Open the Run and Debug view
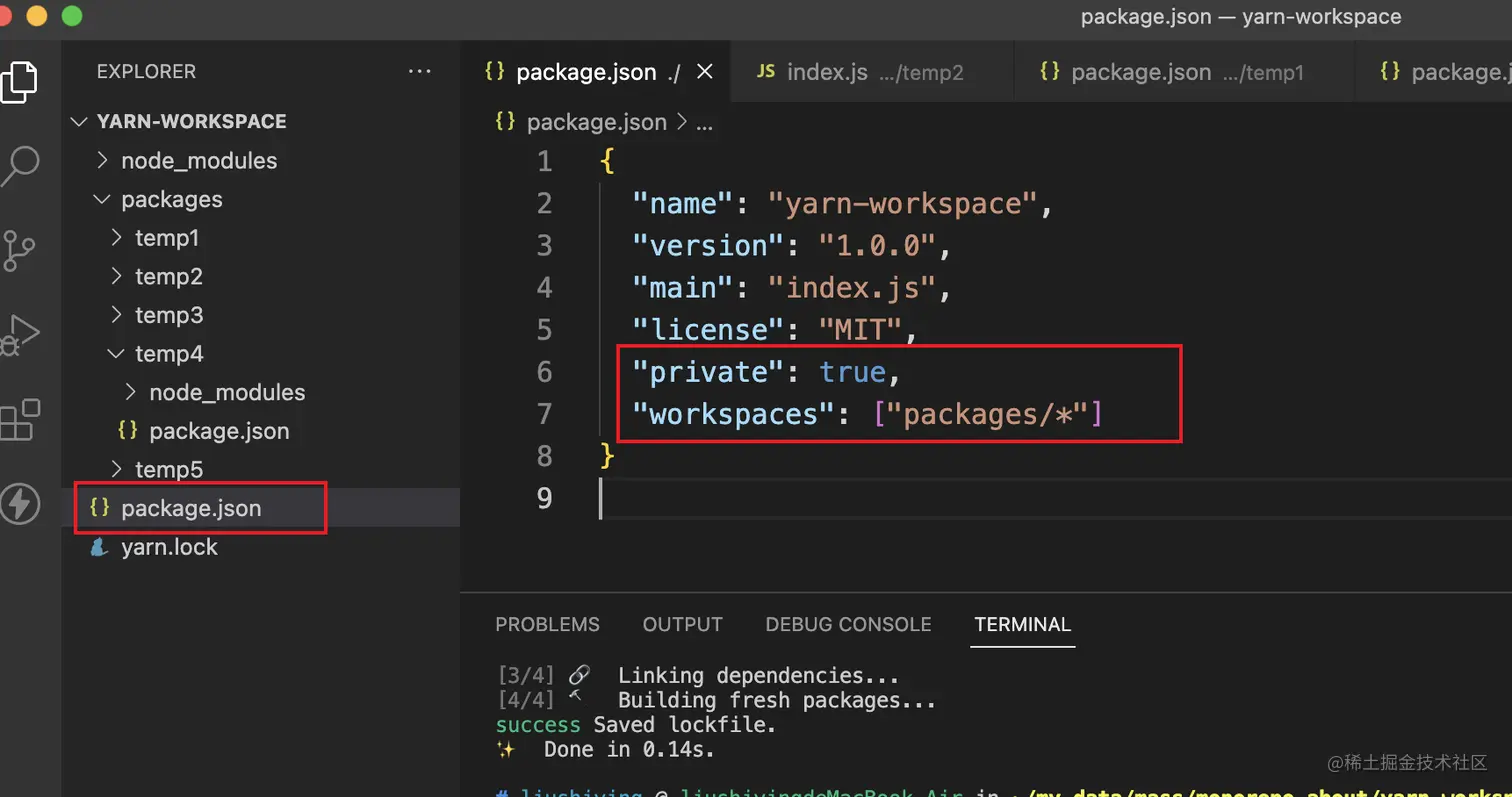The image size is (1512, 797). click(19, 334)
